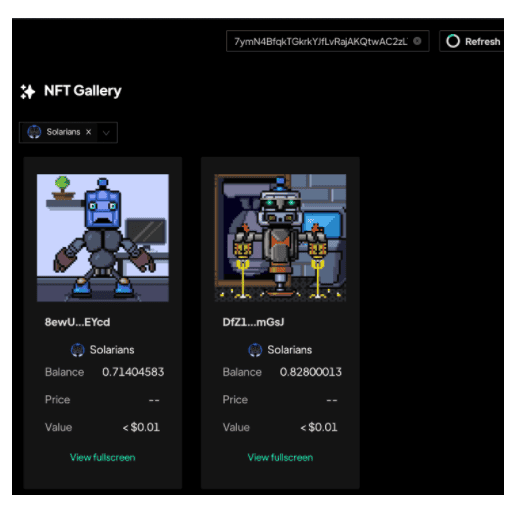
Task: Click the NFT Gallery sparkle icon
Action: click(28, 92)
